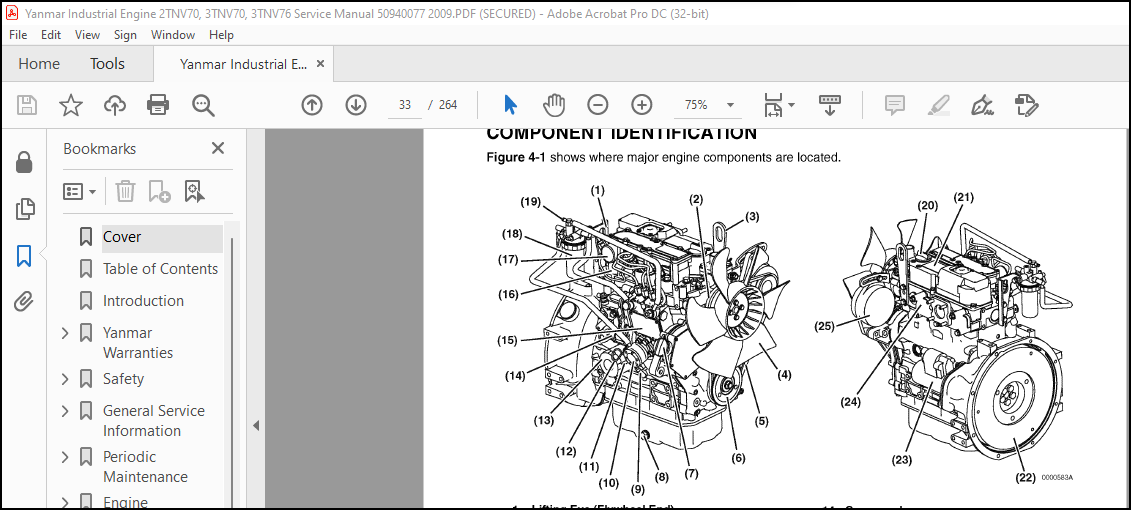The width and height of the screenshot is (1131, 510).
Task: Click the 75% zoom value field
Action: (x=695, y=105)
